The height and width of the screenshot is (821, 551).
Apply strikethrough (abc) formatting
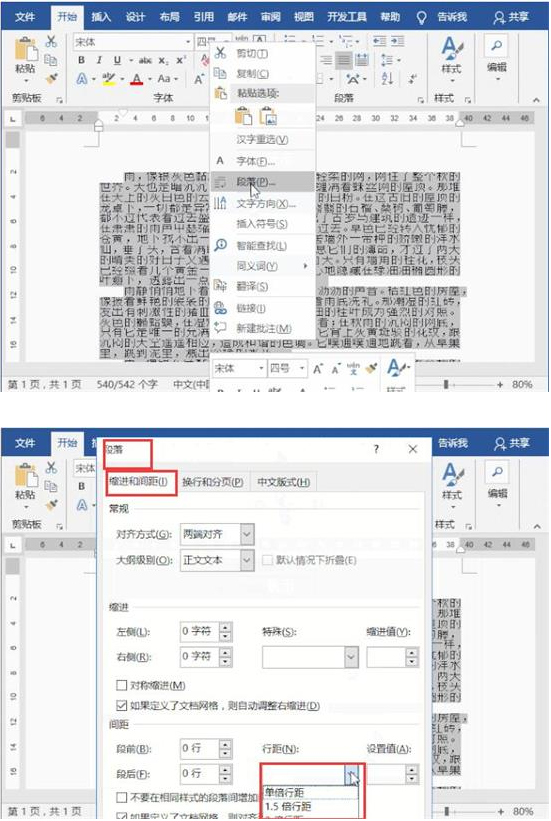click(145, 60)
